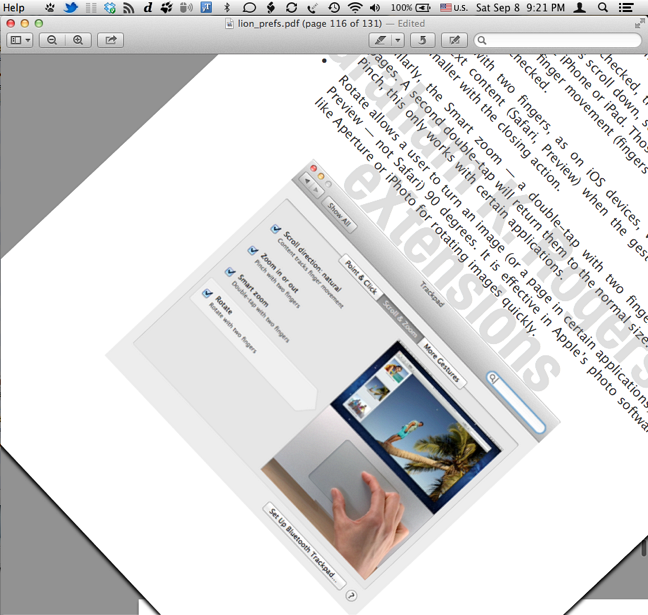Open the Help menu

14,7
